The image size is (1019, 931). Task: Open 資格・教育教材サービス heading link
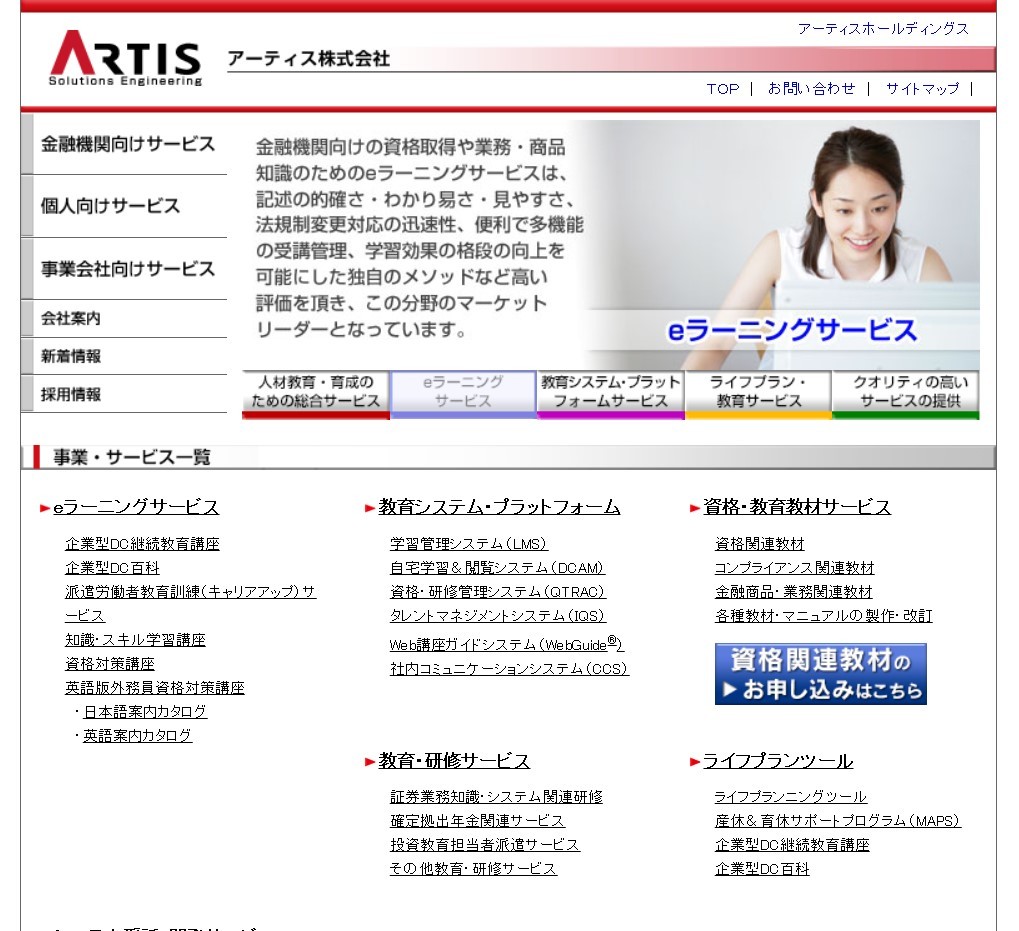tap(797, 507)
